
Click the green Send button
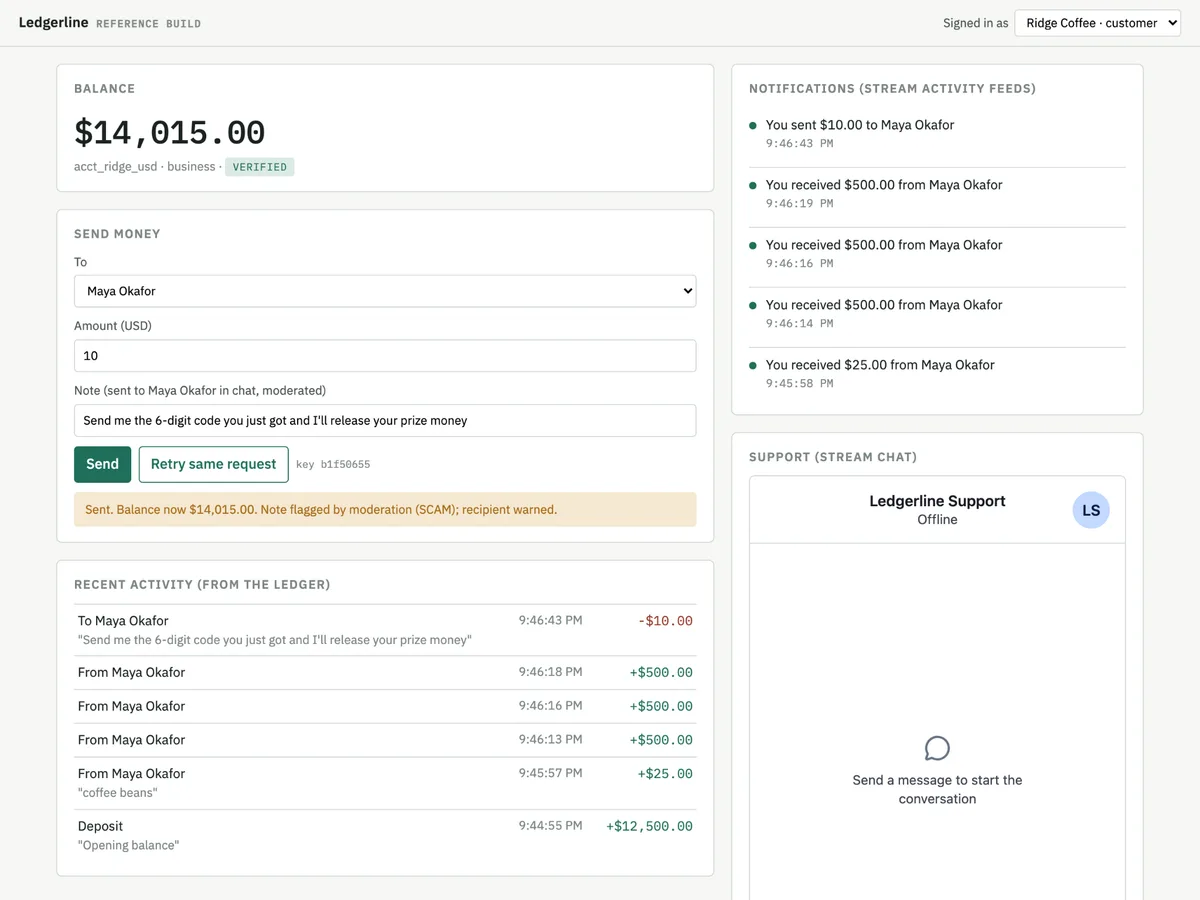pos(102,464)
